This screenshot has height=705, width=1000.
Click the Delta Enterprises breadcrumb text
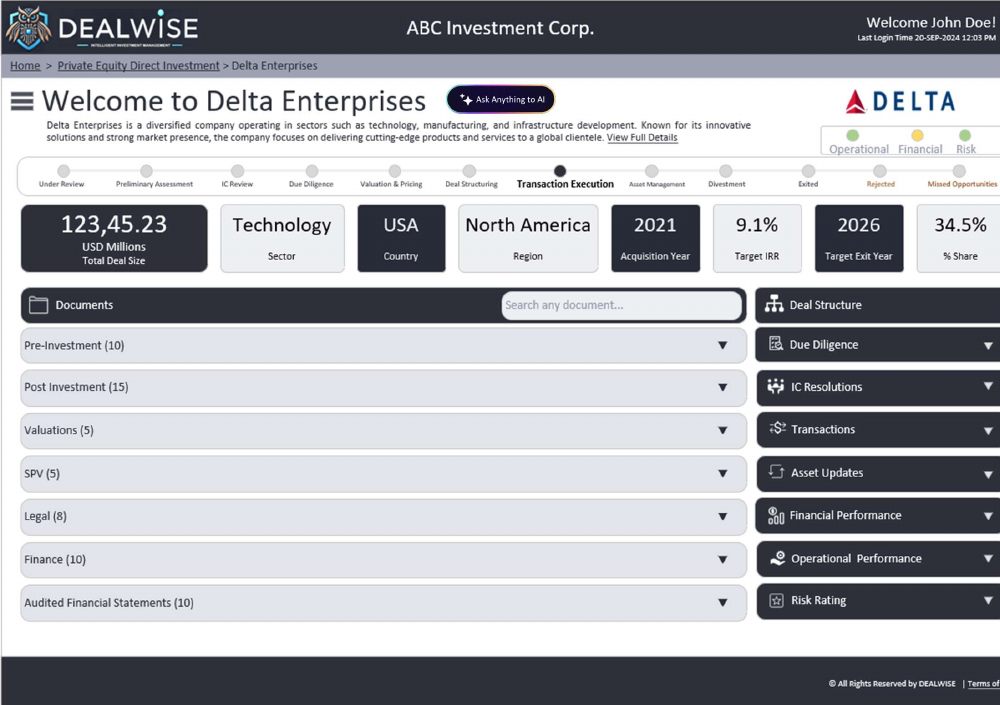click(274, 66)
